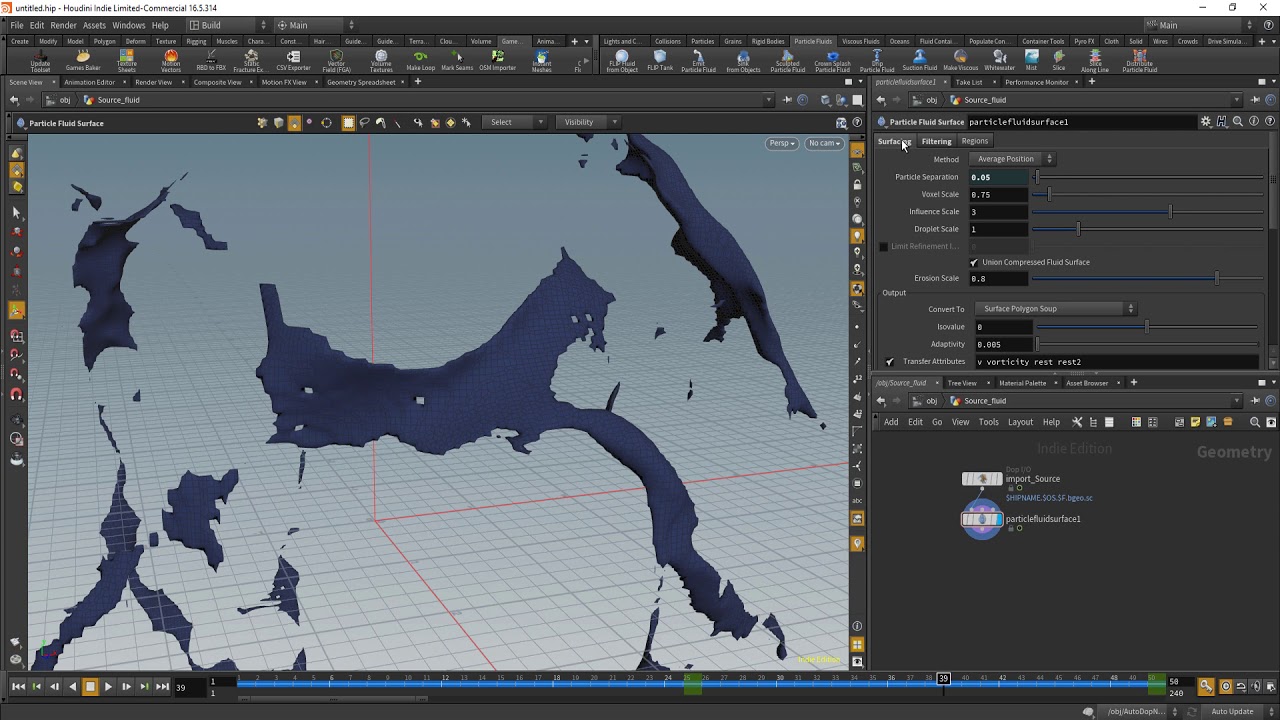This screenshot has width=1280, height=720.
Task: Switch to the Filtering tab
Action: (936, 141)
